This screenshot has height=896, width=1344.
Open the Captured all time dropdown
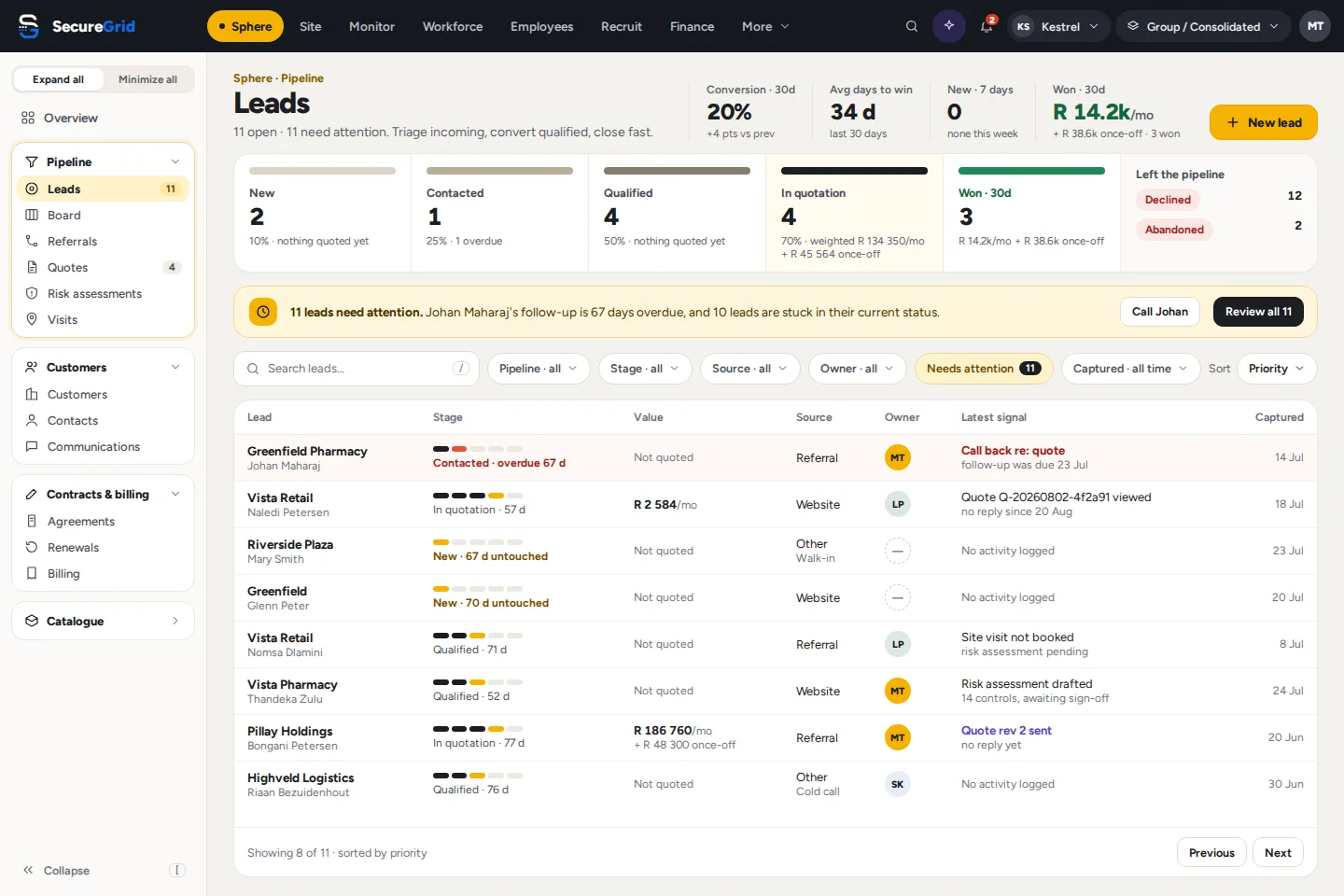click(x=1130, y=369)
